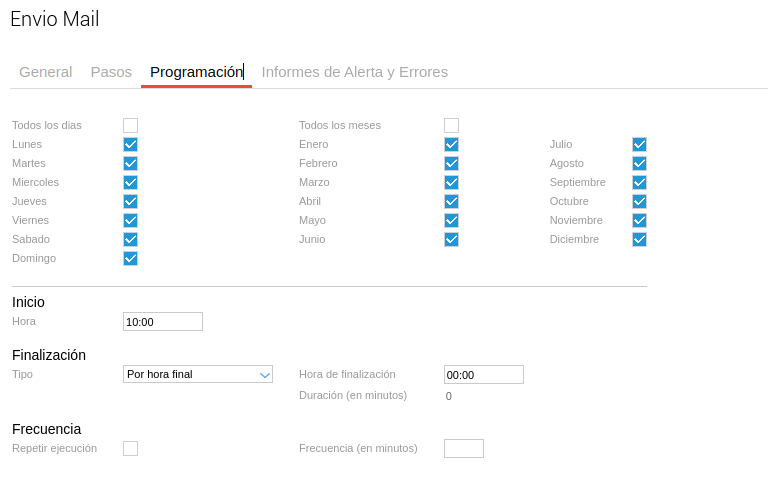Go to Informes de Alerta y Errores tab
This screenshot has height=480, width=768.
click(355, 72)
